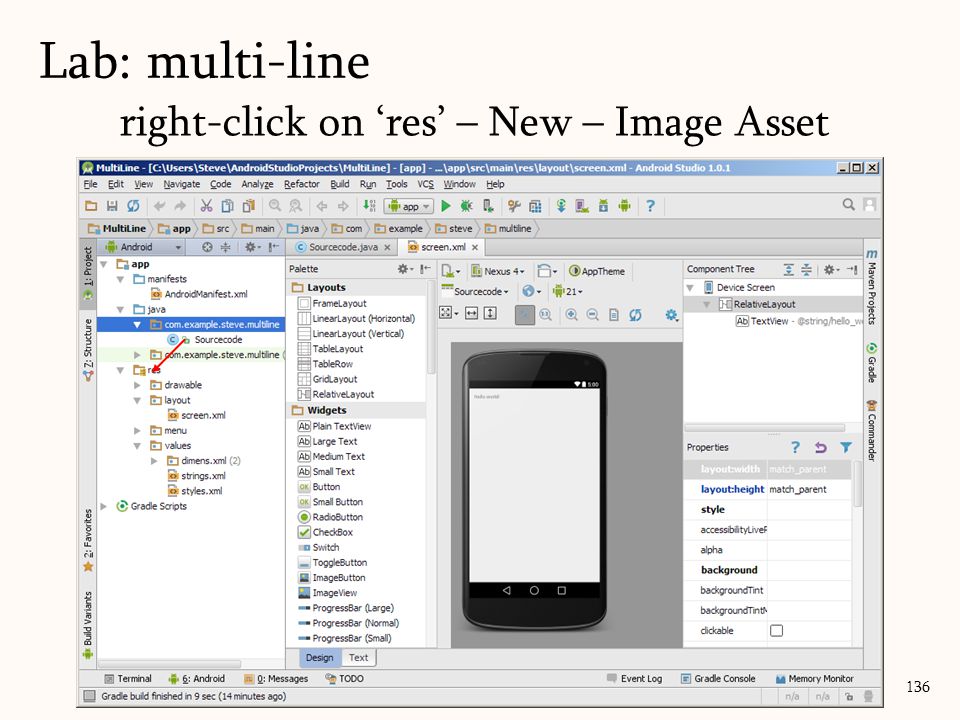The height and width of the screenshot is (720, 960).
Task: Open the Maven Projects side panel
Action: tap(872, 287)
